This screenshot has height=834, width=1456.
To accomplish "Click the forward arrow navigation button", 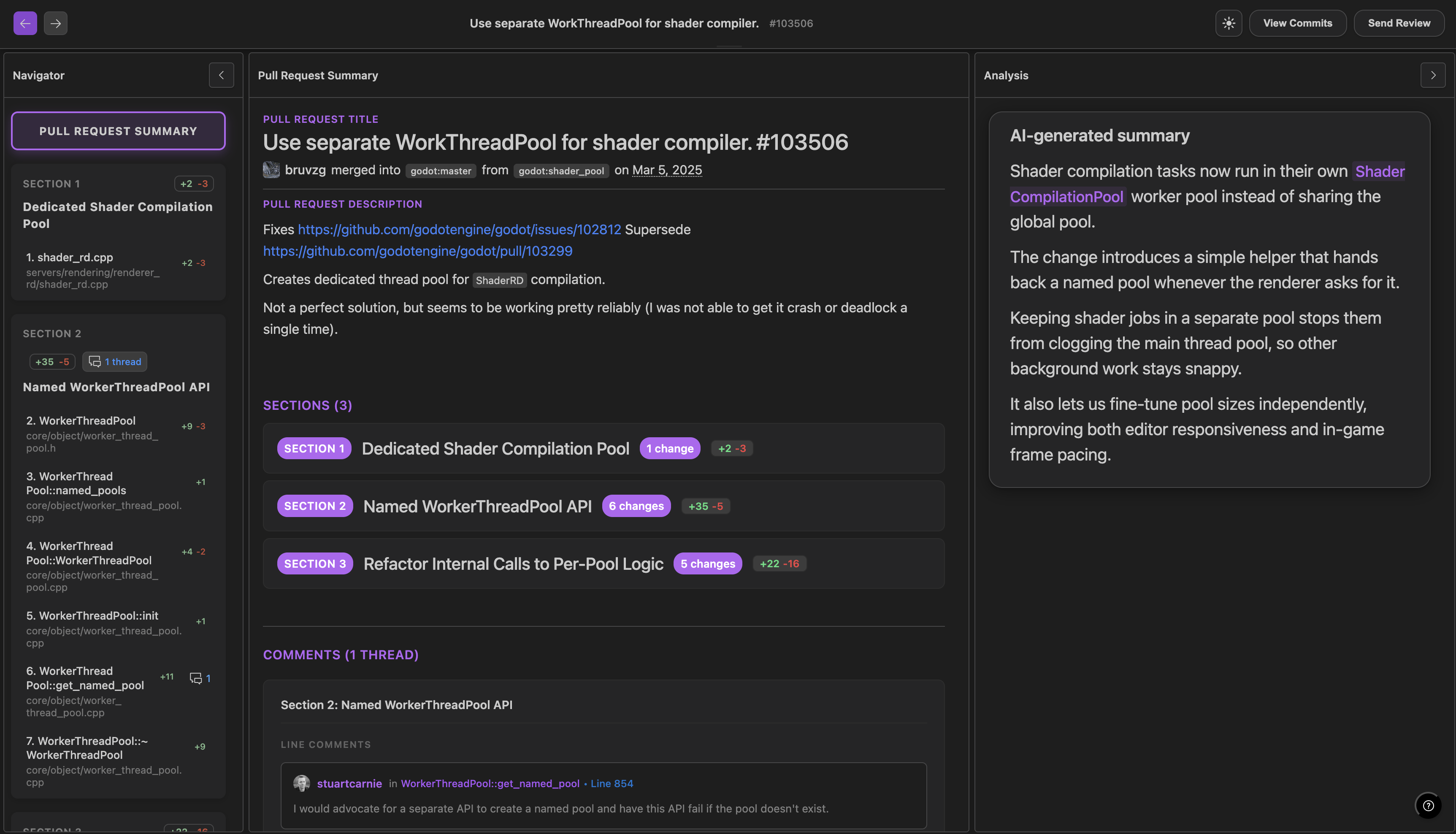I will [56, 24].
